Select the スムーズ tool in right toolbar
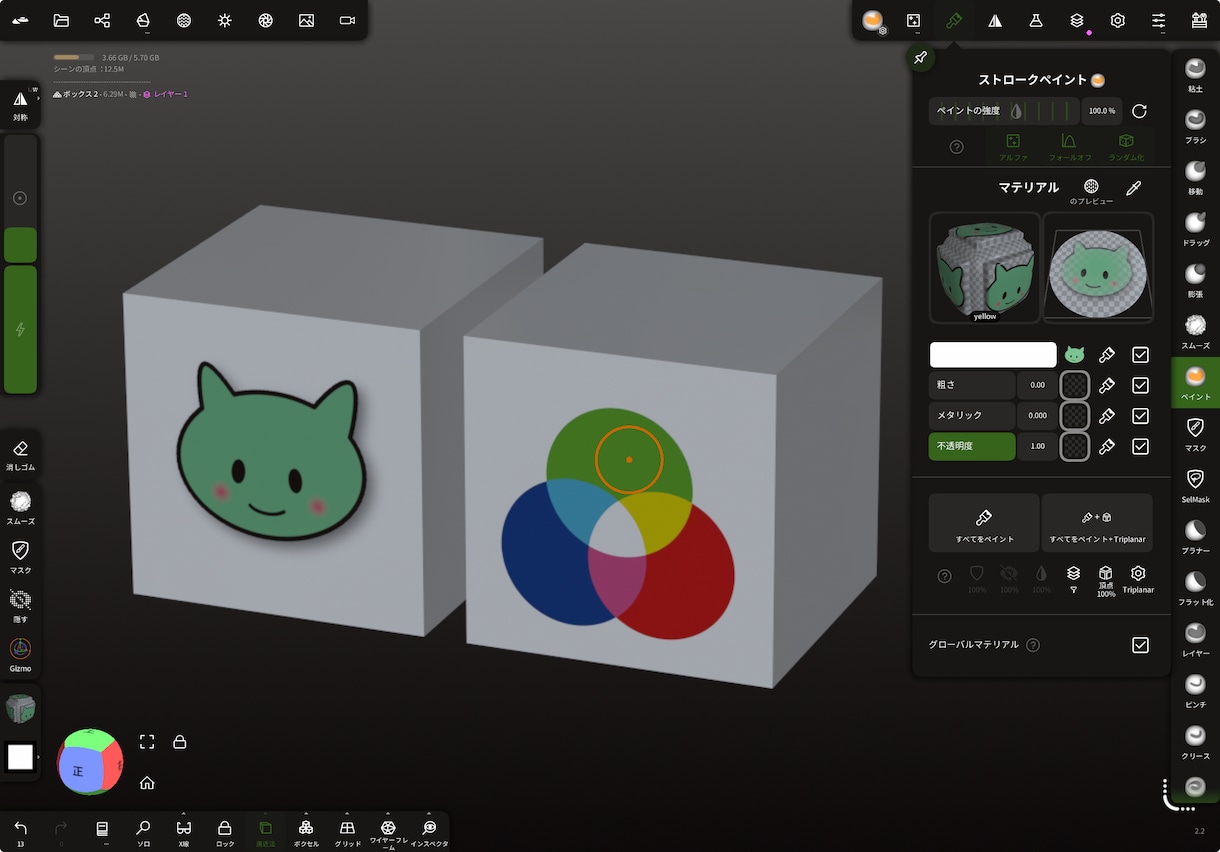The width and height of the screenshot is (1220, 852). 1195,331
